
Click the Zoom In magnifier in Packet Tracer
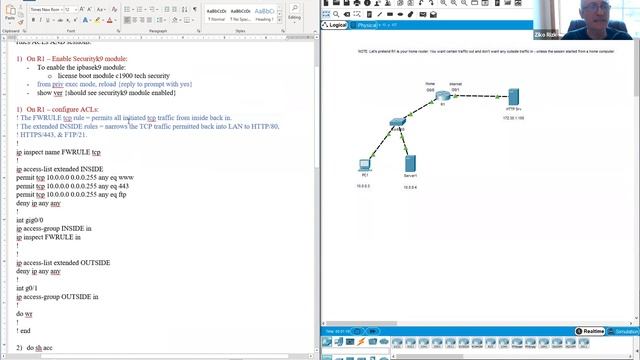(443, 3)
